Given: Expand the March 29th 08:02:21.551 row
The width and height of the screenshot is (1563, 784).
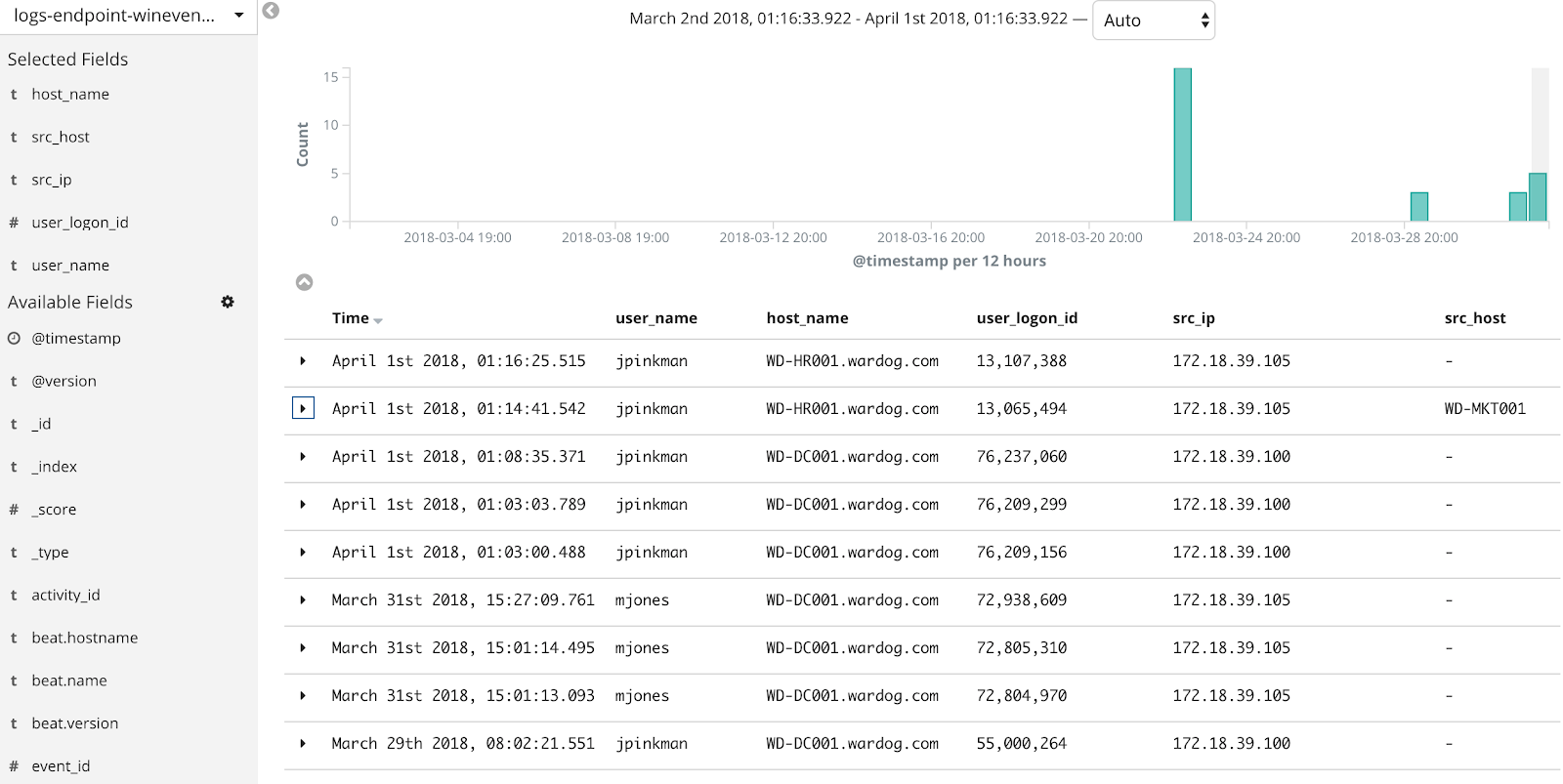Looking at the screenshot, I should pyautogui.click(x=303, y=744).
